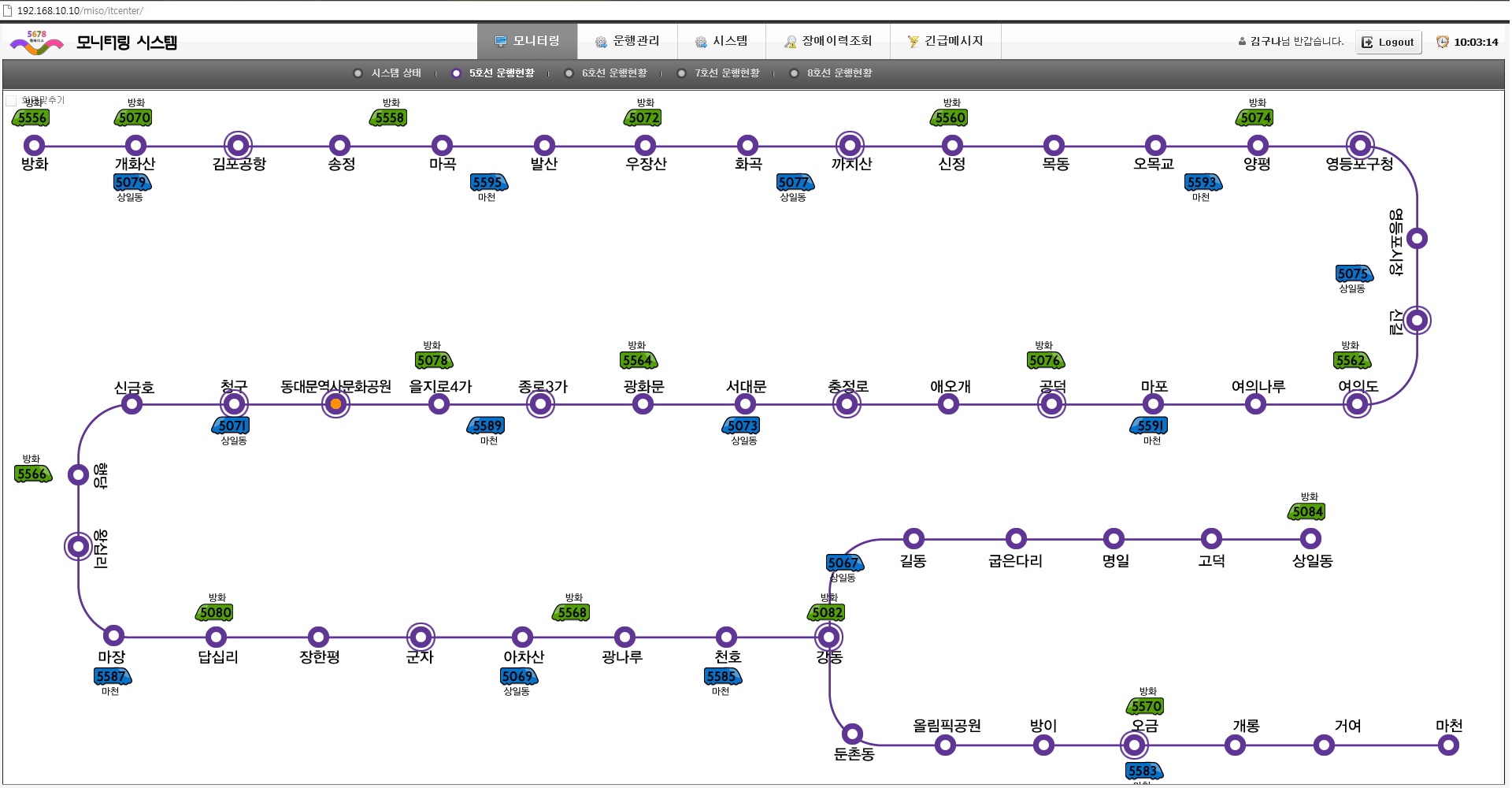Screen dimensions: 1512x788
Task: Click green train 5070 at 개화산
Action: pyautogui.click(x=135, y=118)
